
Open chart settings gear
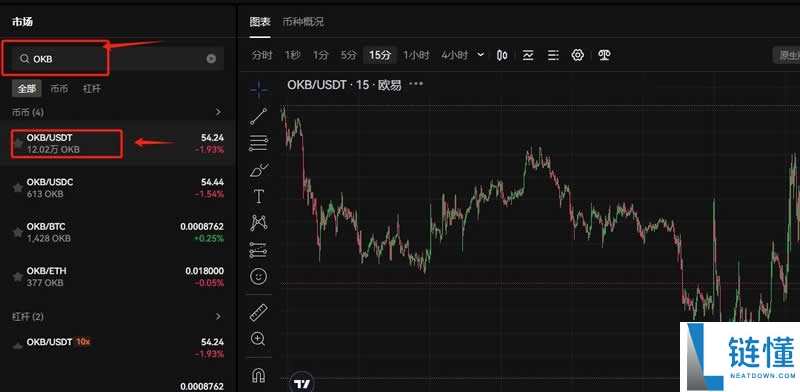(578, 55)
